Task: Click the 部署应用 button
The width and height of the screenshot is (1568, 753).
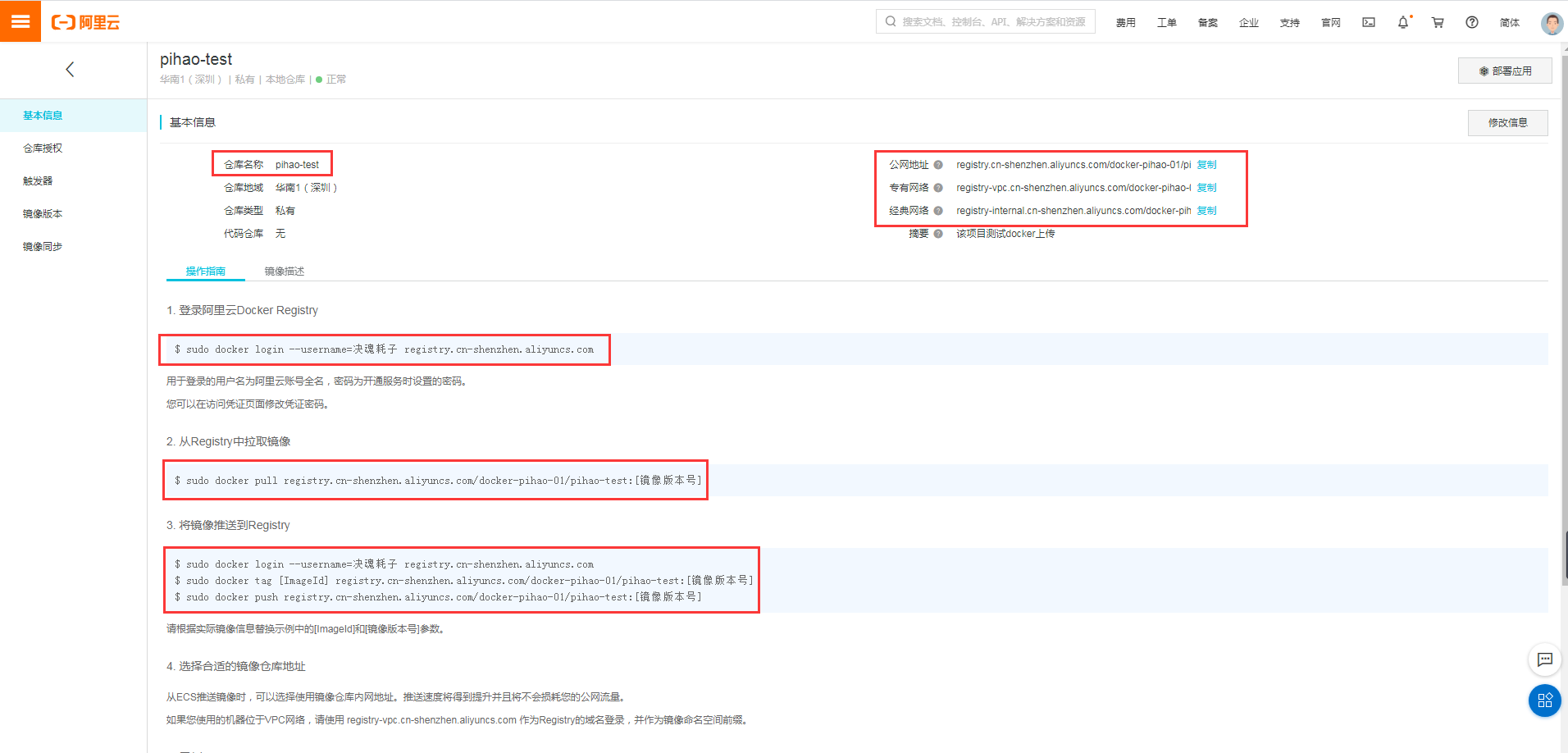Action: pos(1505,71)
